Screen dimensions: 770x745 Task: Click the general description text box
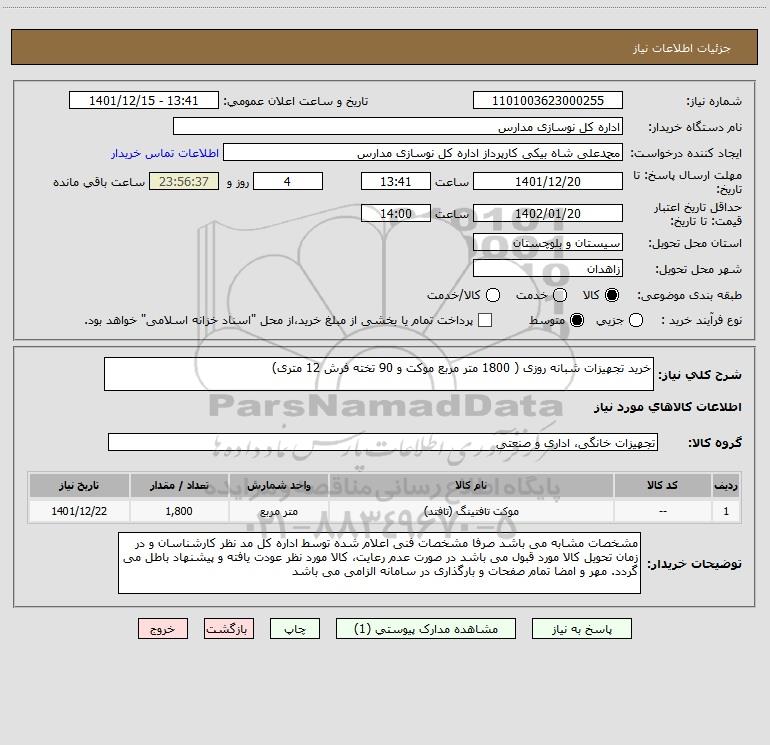coord(379,374)
